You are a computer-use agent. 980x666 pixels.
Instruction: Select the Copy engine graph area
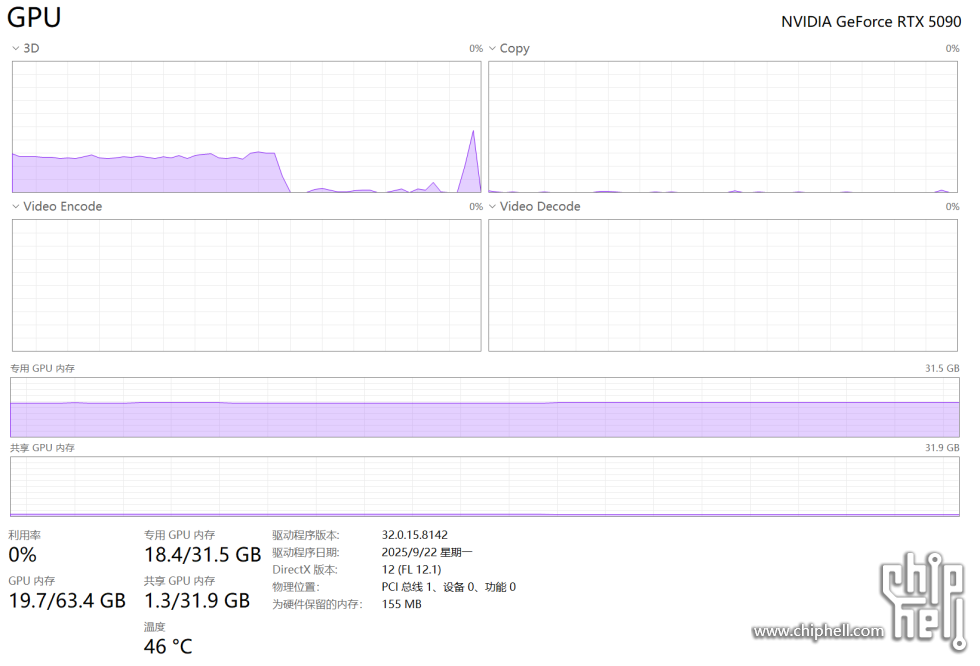[x=723, y=126]
